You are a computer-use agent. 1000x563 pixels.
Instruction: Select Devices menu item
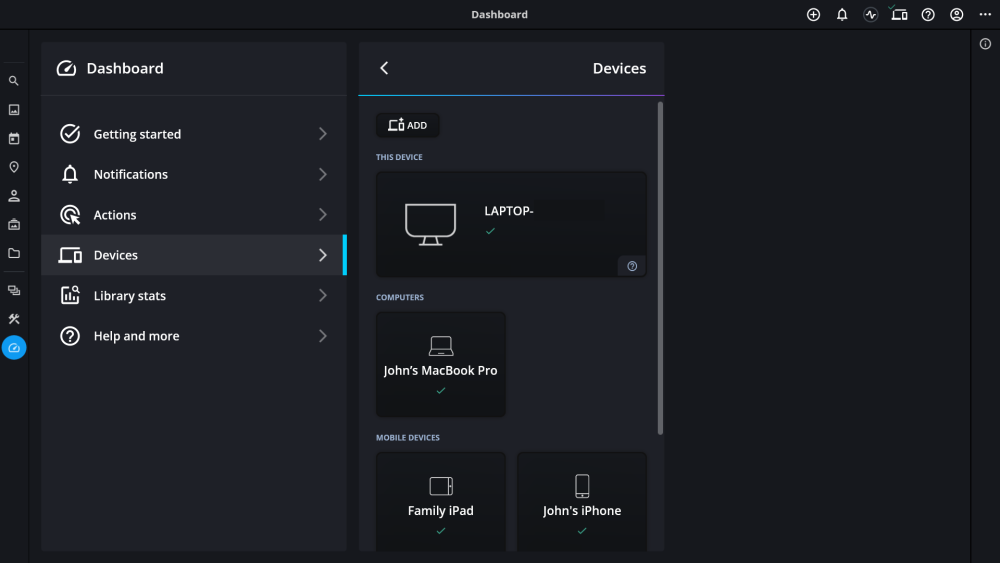point(194,255)
